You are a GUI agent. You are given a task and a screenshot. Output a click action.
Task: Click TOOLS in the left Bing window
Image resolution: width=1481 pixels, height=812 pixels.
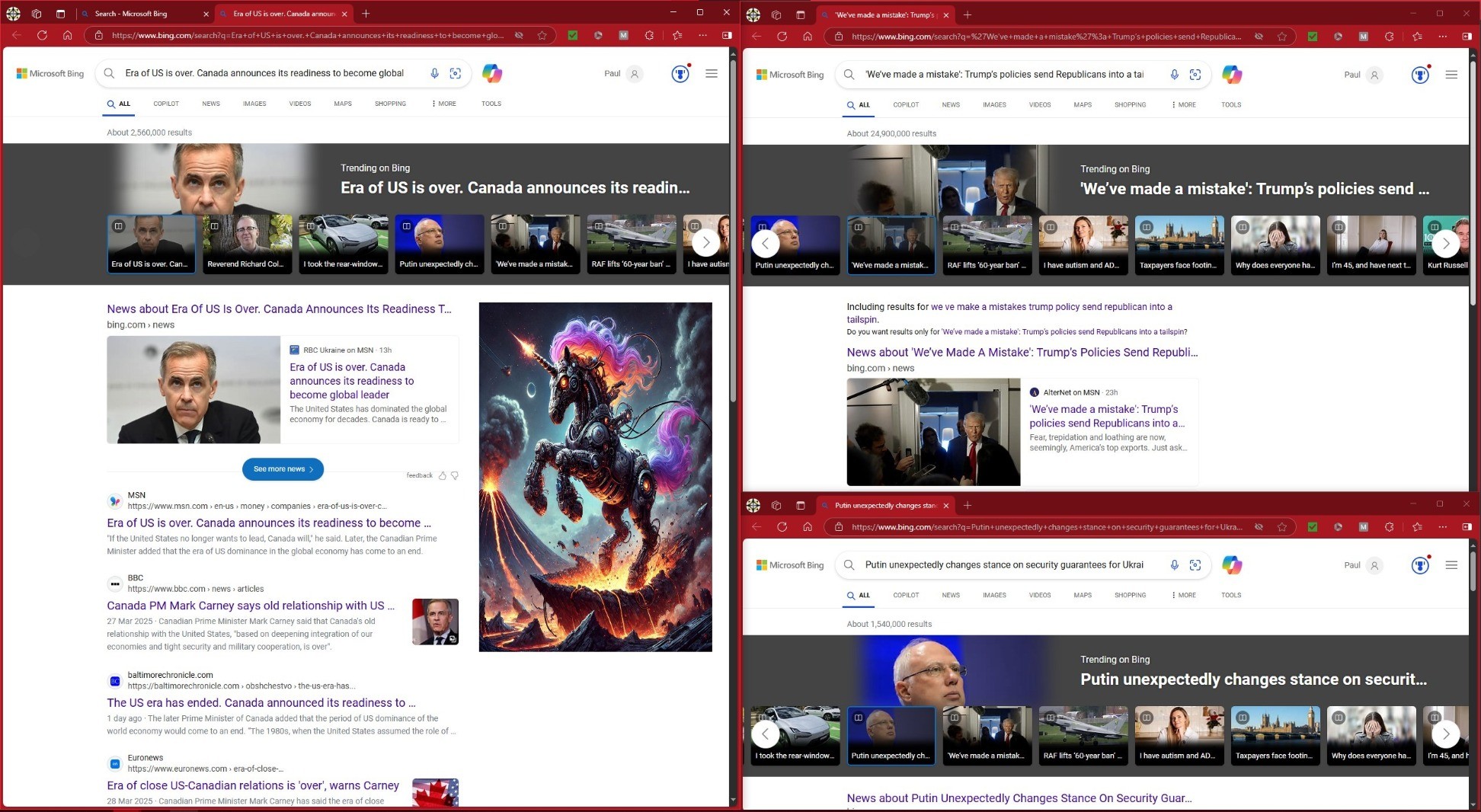point(491,104)
